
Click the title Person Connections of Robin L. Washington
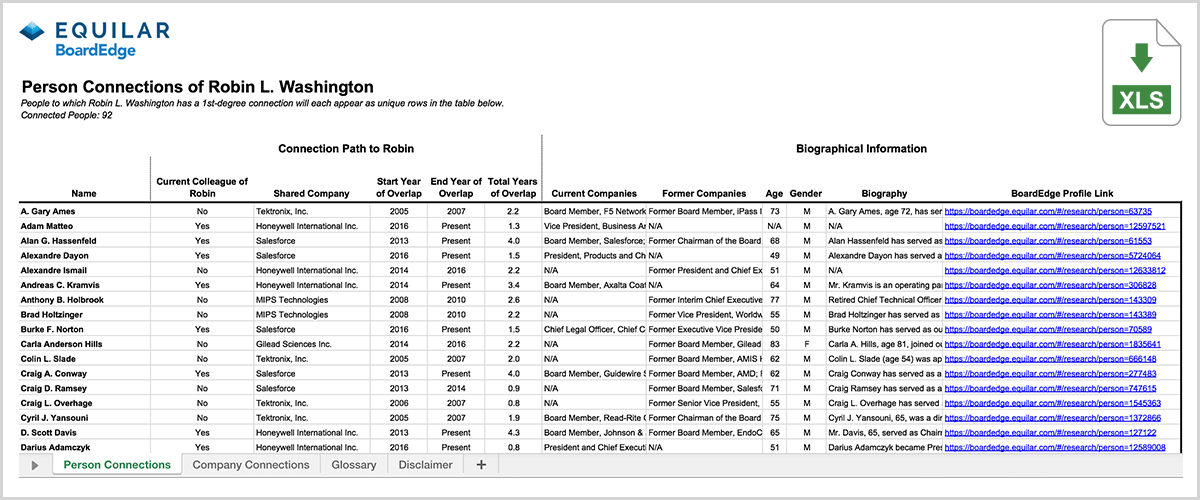tap(198, 87)
